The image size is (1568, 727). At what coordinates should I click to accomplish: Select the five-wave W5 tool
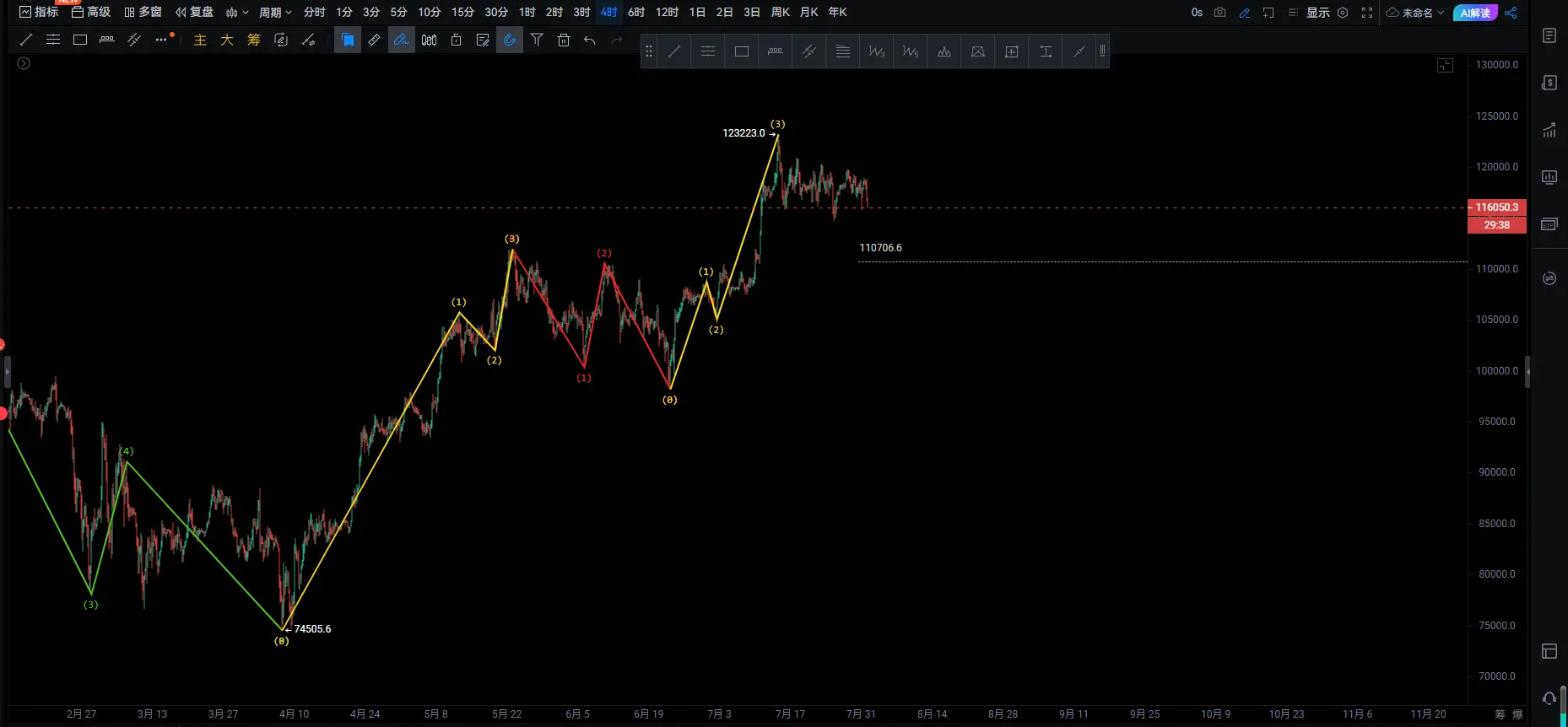(911, 51)
